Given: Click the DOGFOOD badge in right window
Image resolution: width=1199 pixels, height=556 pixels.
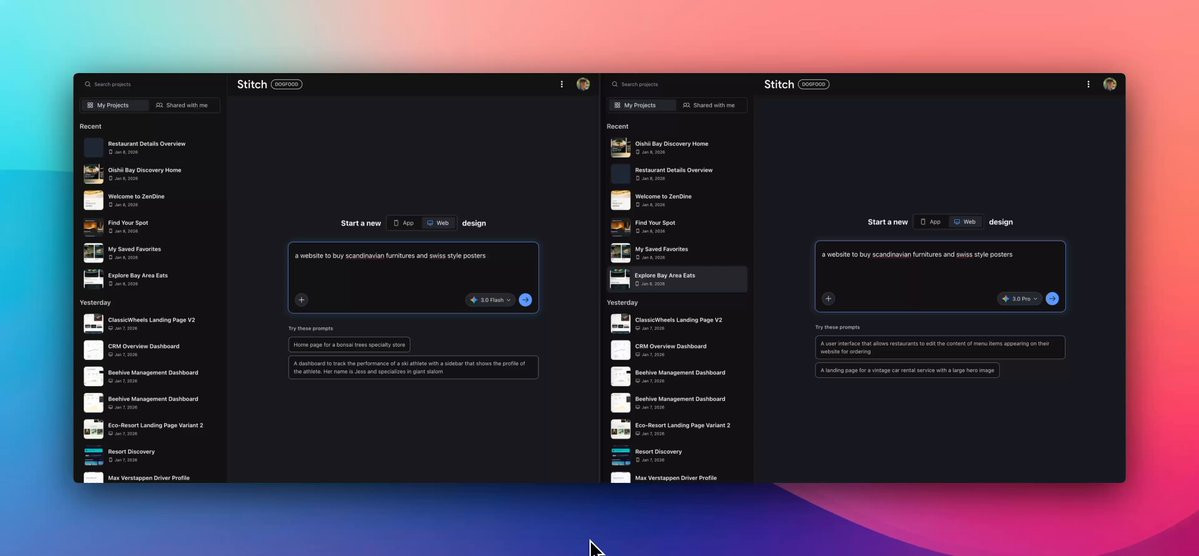Looking at the screenshot, I should [814, 84].
